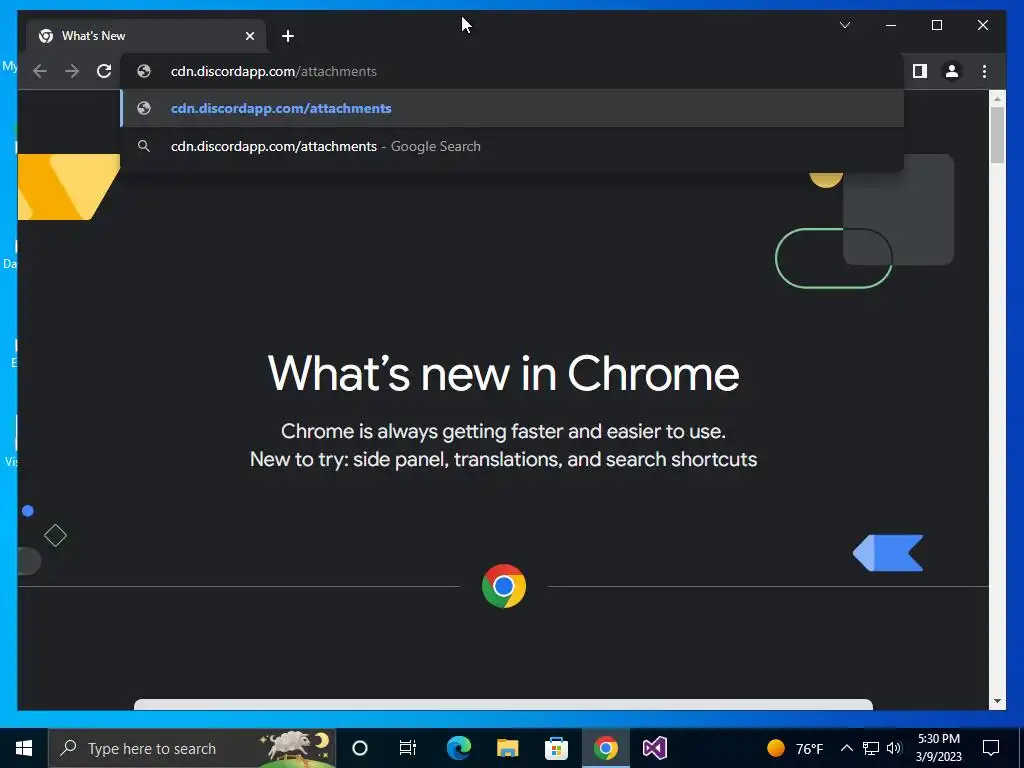Choose the cdn.discordapp.com/attachments Google Search suggestion

513,146
